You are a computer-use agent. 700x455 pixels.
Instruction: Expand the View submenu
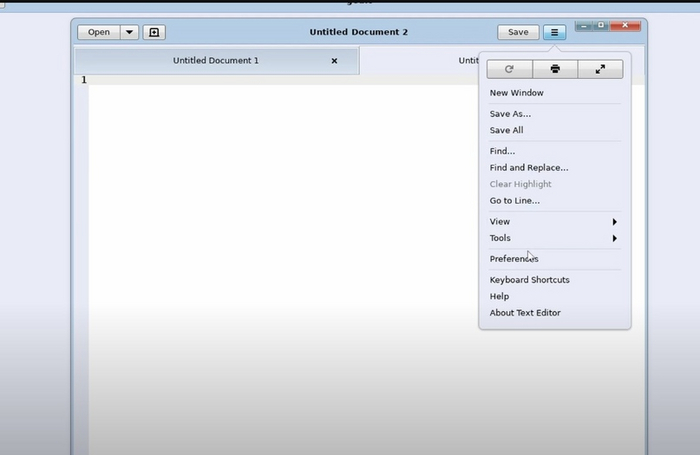(x=554, y=222)
